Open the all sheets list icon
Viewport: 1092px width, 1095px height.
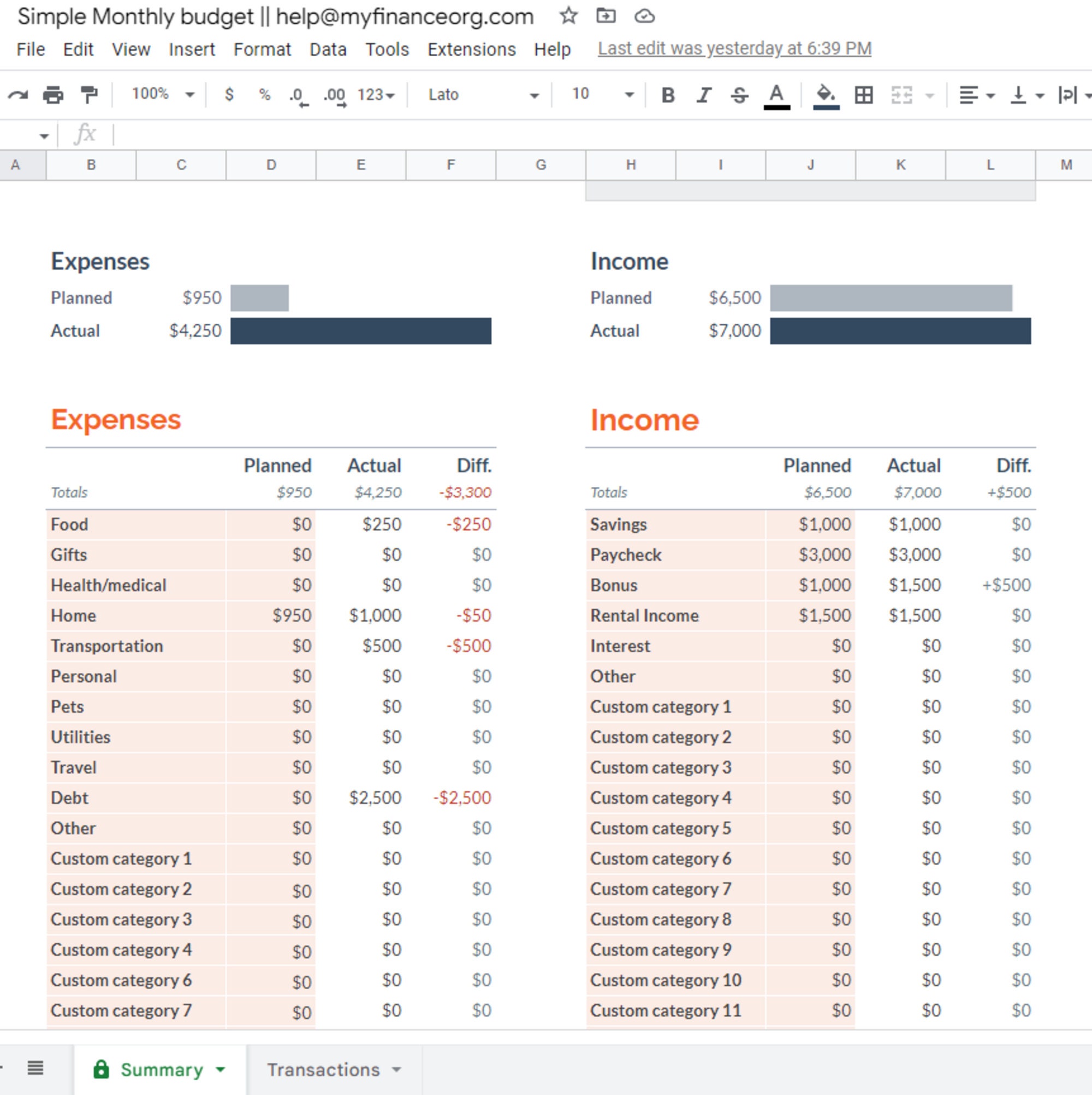pos(35,1068)
